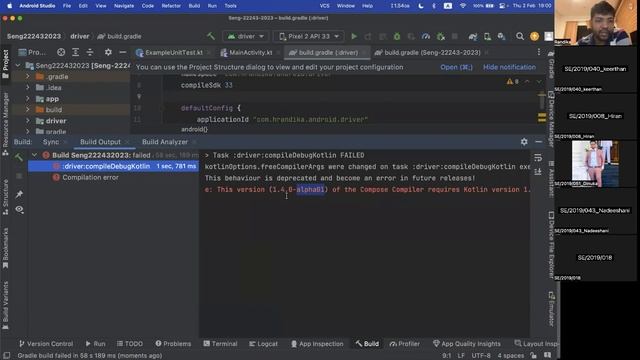Open the Terminal tool window
Viewport: 640px width, 360px height.
coord(220,344)
